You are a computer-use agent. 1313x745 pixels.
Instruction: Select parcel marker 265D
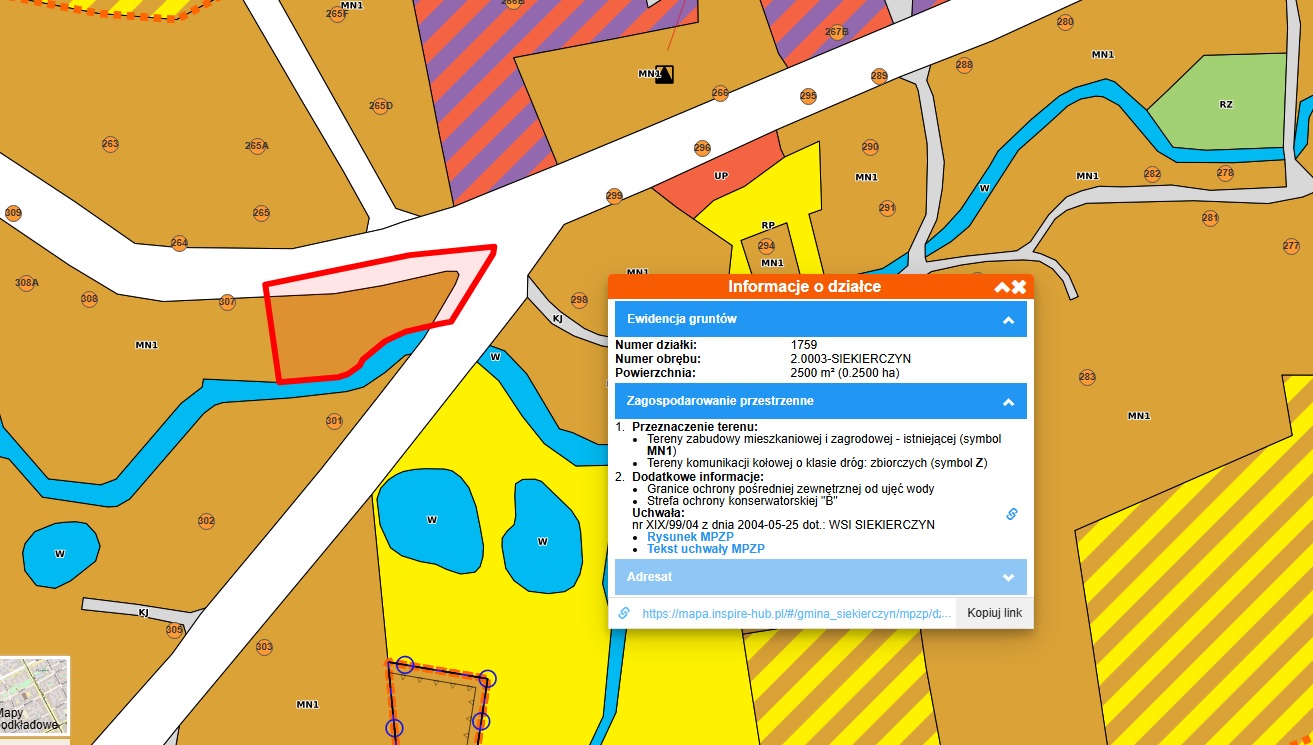[x=380, y=105]
